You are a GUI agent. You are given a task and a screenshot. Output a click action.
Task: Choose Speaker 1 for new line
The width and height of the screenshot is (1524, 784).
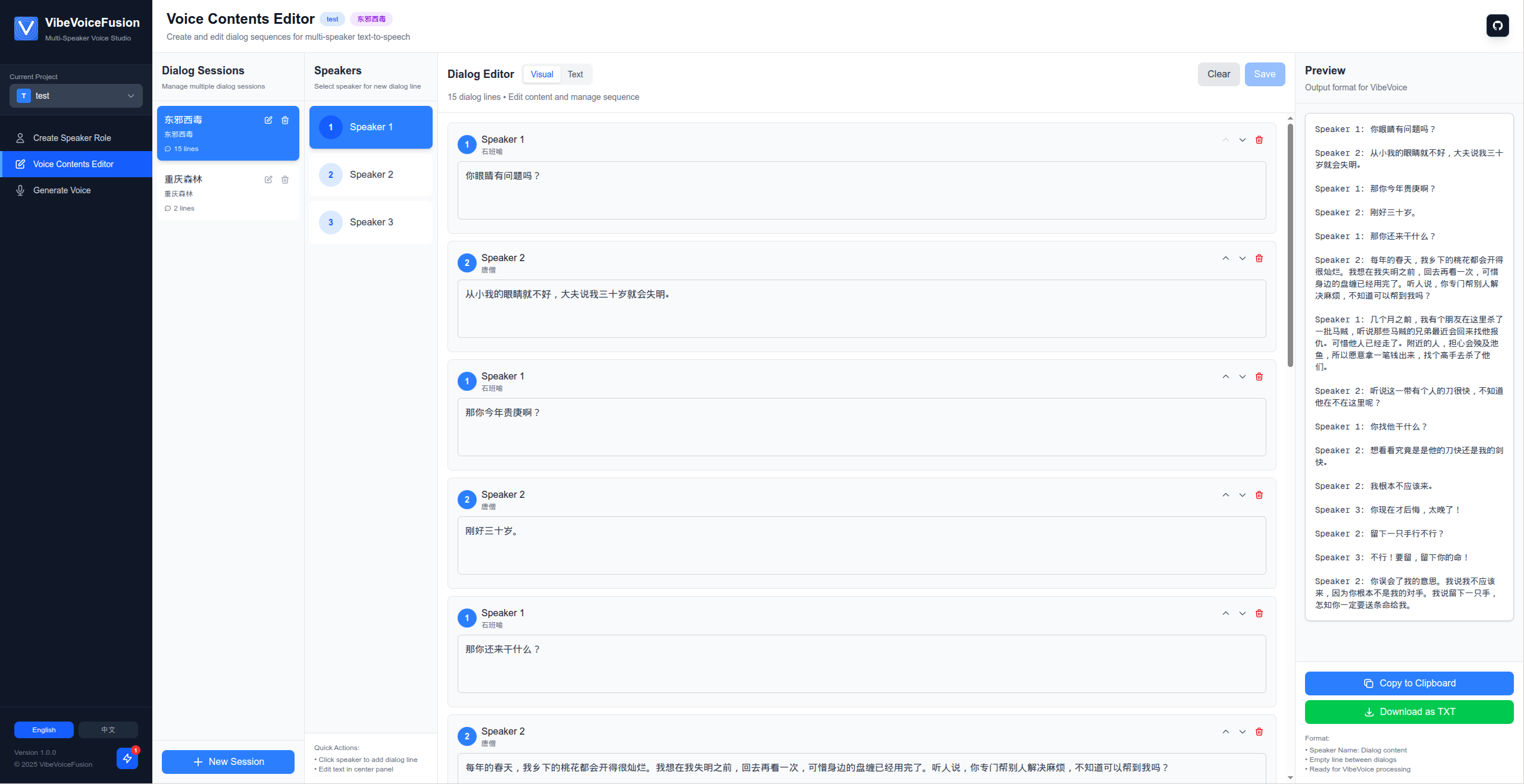(371, 127)
